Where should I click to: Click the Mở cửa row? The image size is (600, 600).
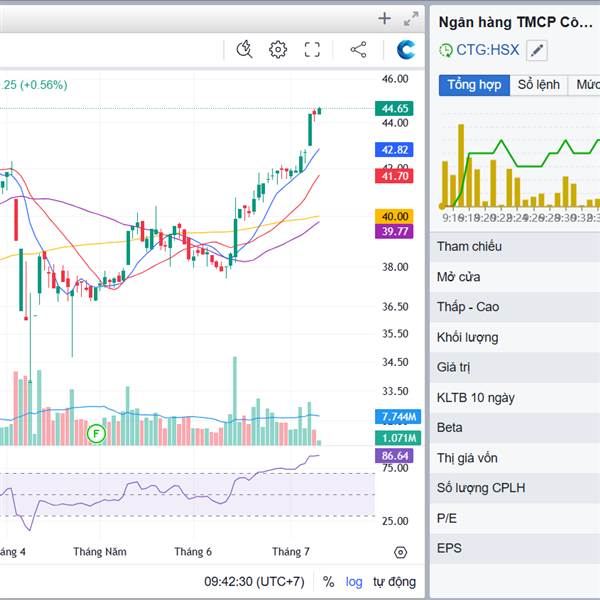click(515, 277)
